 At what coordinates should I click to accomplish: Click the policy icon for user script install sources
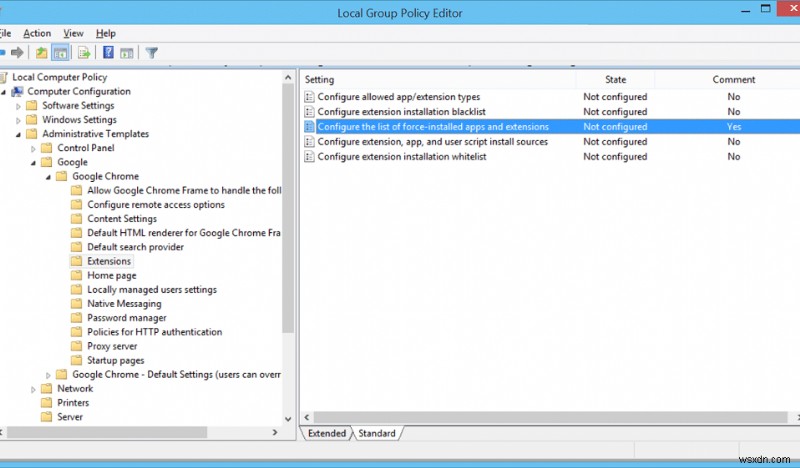[x=309, y=141]
